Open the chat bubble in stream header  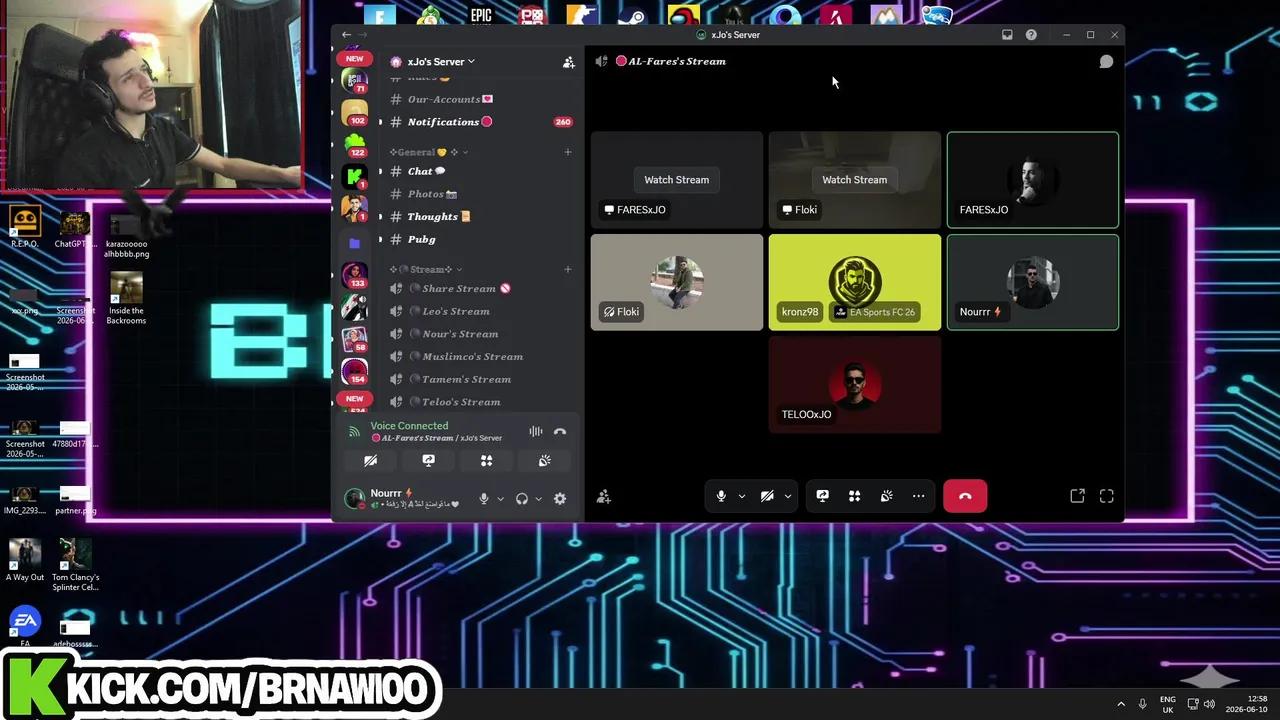coord(1106,61)
